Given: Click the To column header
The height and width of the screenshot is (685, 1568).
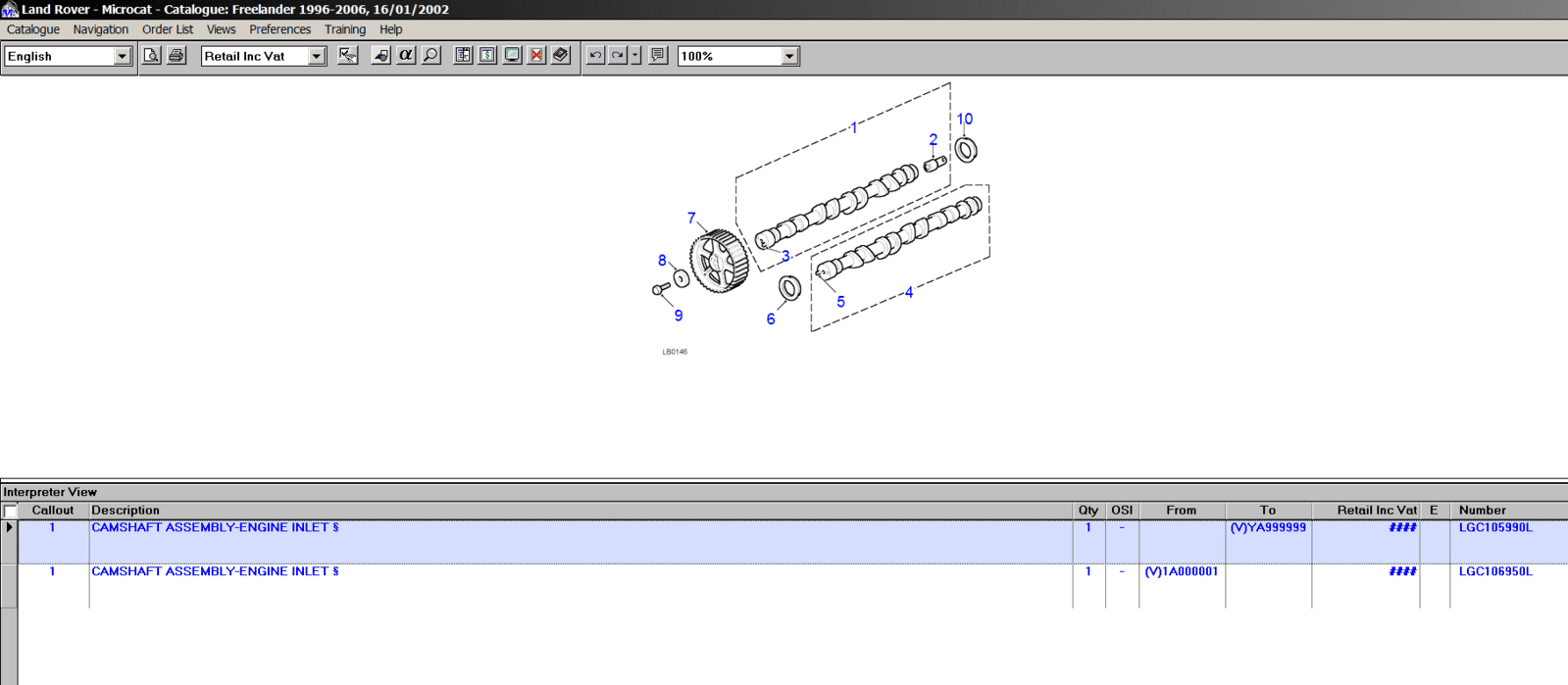Looking at the screenshot, I should [1268, 511].
